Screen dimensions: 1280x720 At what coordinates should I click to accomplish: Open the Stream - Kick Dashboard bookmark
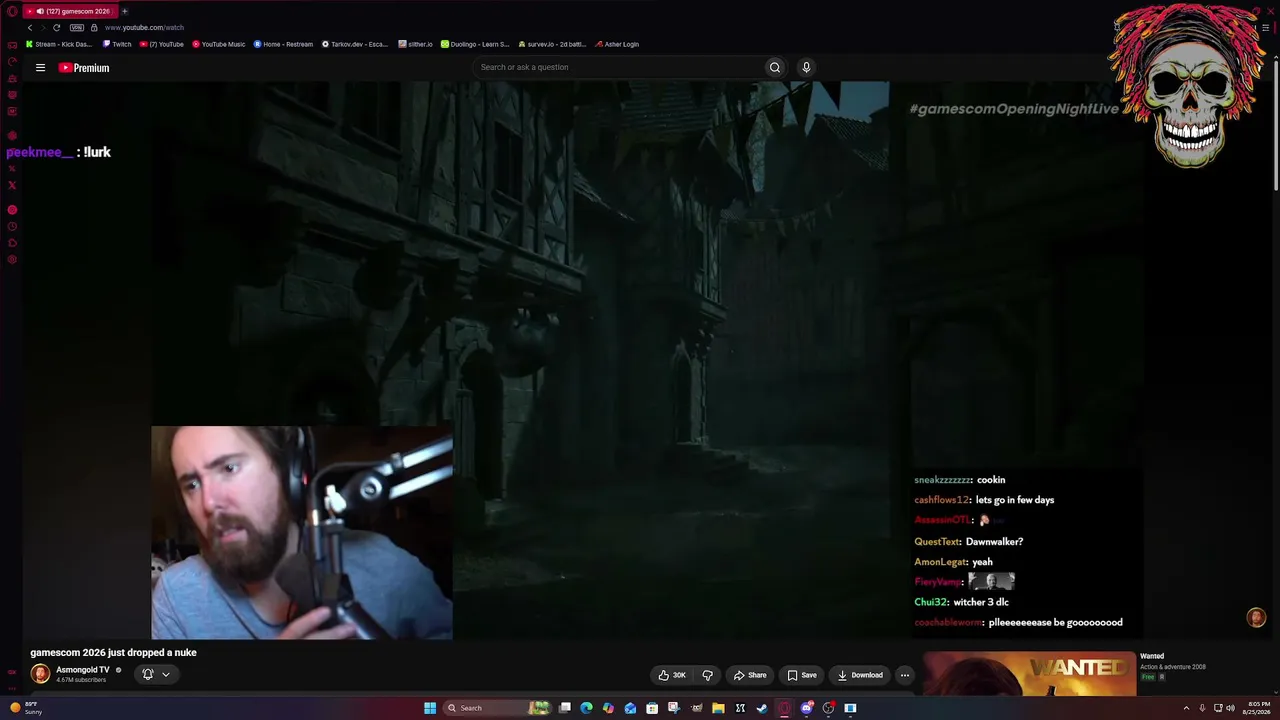pos(59,44)
